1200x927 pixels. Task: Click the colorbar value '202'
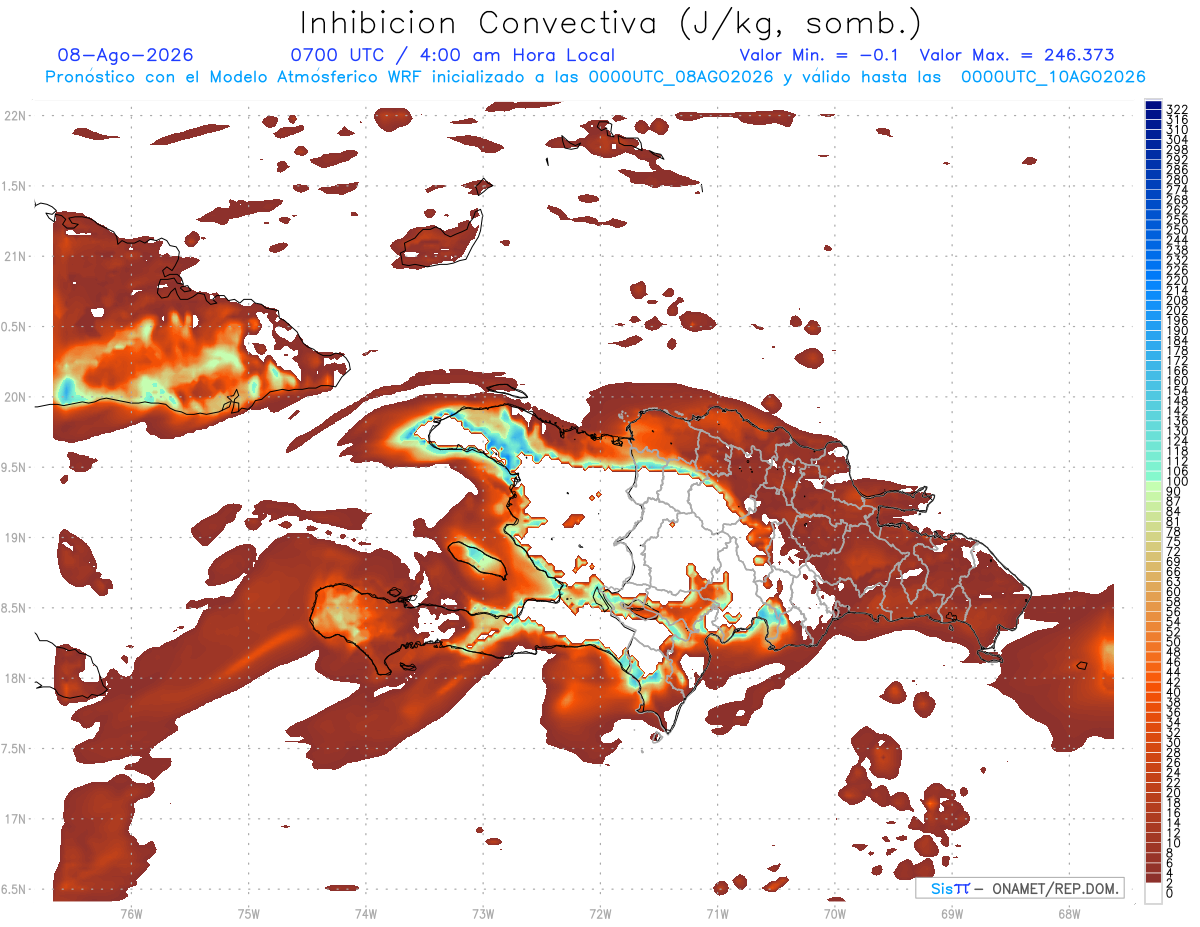[x=1176, y=310]
